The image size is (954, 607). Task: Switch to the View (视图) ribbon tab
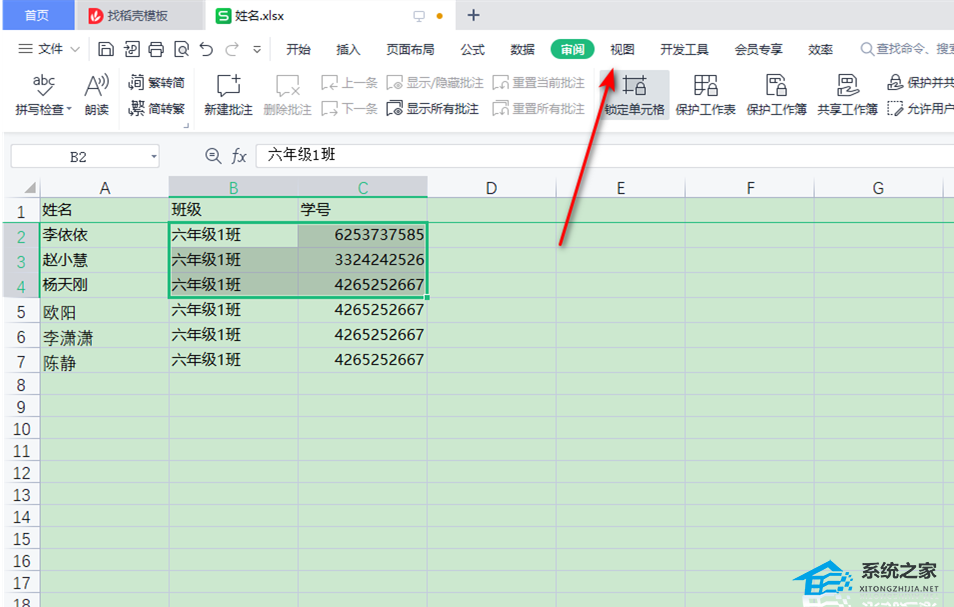click(x=622, y=49)
